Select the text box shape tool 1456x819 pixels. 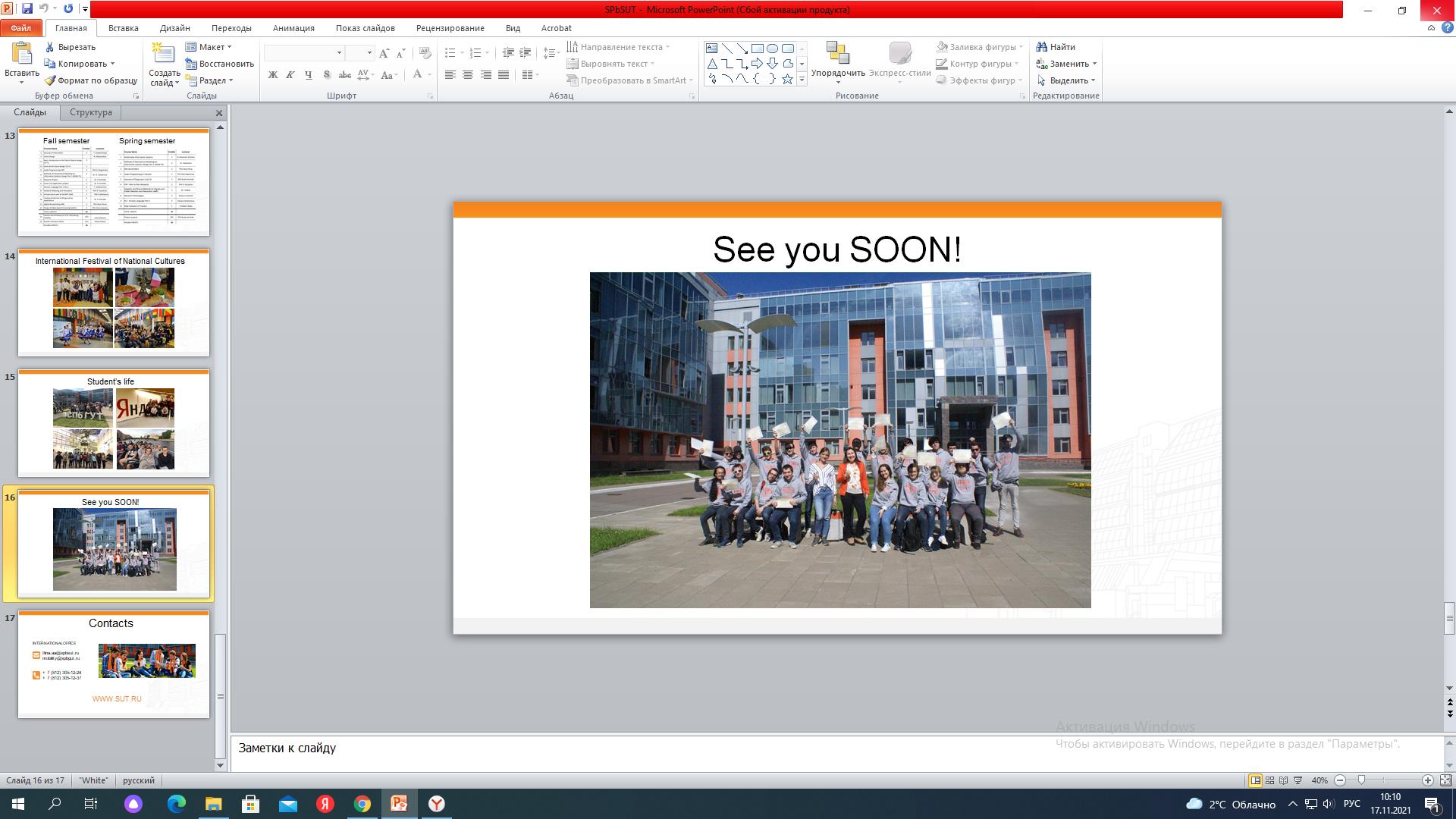click(711, 48)
